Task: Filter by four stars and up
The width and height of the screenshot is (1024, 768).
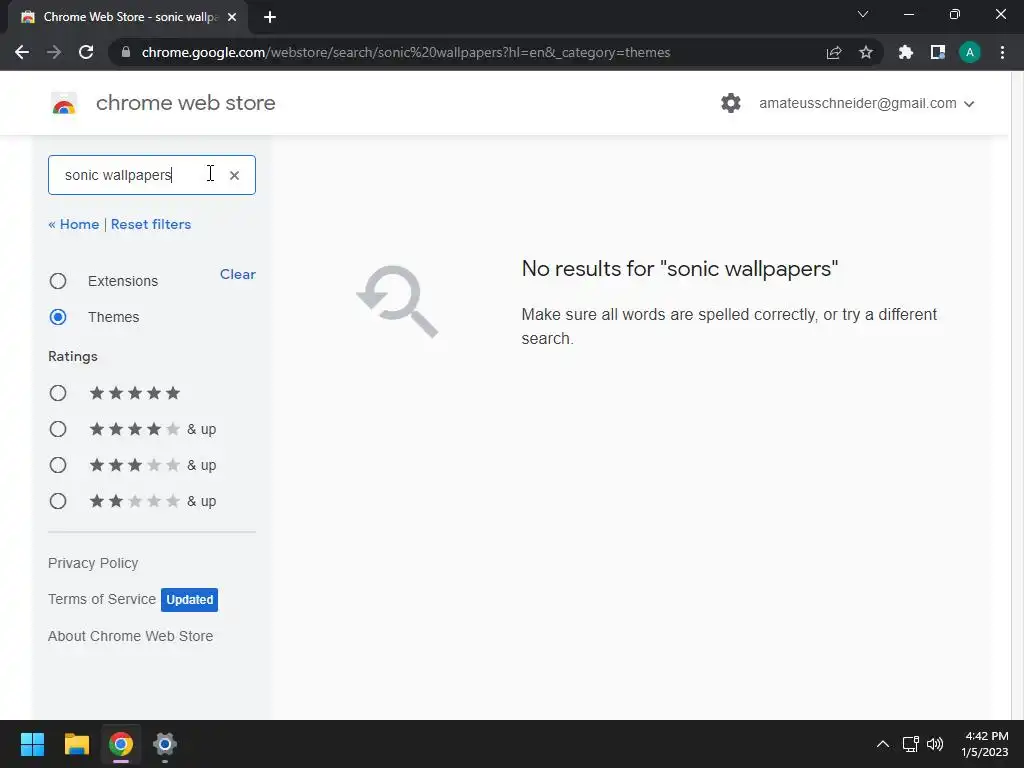Action: [x=58, y=429]
